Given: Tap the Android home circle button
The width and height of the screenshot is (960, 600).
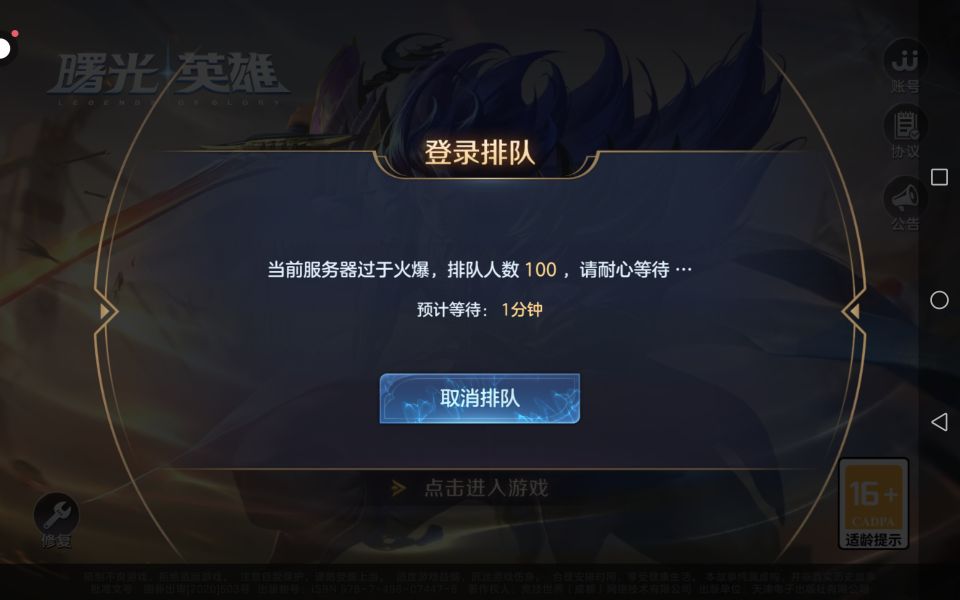Looking at the screenshot, I should [939, 300].
